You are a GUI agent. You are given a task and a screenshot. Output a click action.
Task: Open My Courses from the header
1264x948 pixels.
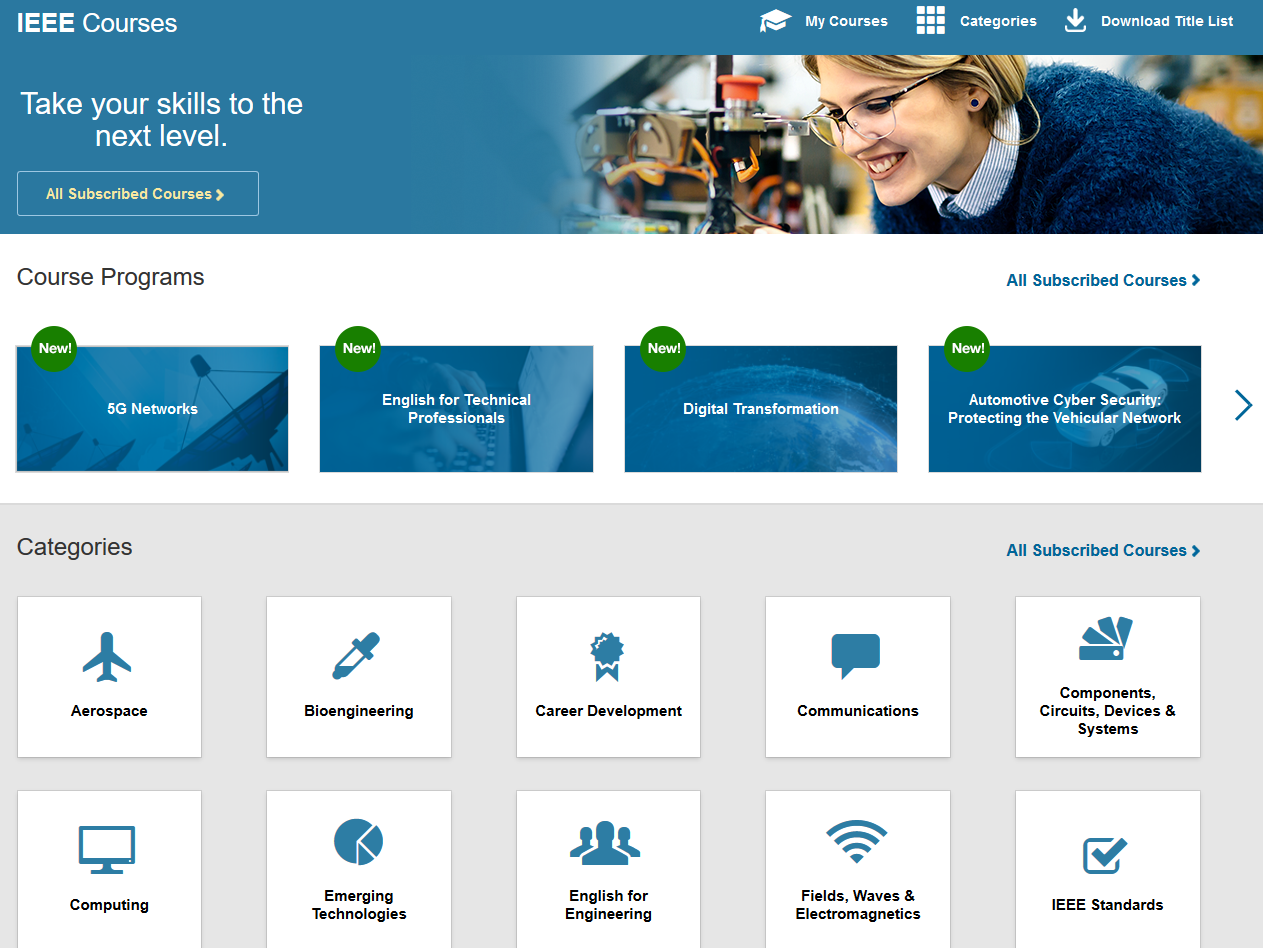pyautogui.click(x=846, y=21)
